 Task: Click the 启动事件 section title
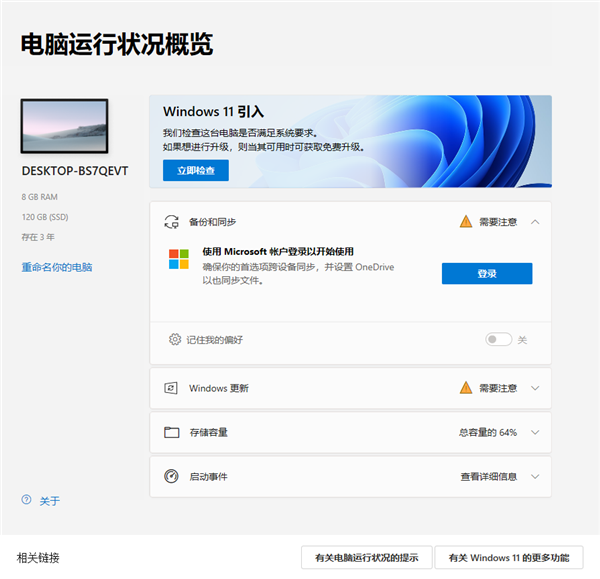point(209,476)
